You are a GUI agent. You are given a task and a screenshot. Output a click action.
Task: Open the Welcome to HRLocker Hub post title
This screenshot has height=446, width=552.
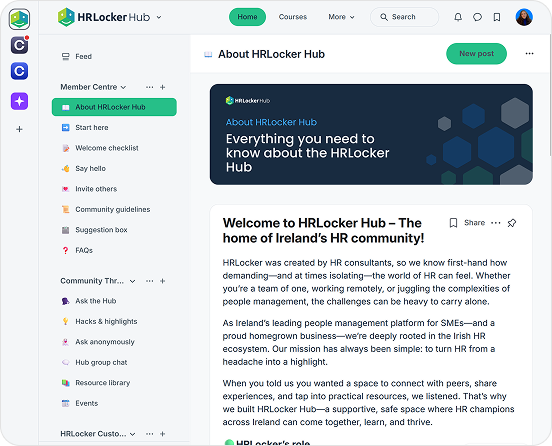click(323, 231)
